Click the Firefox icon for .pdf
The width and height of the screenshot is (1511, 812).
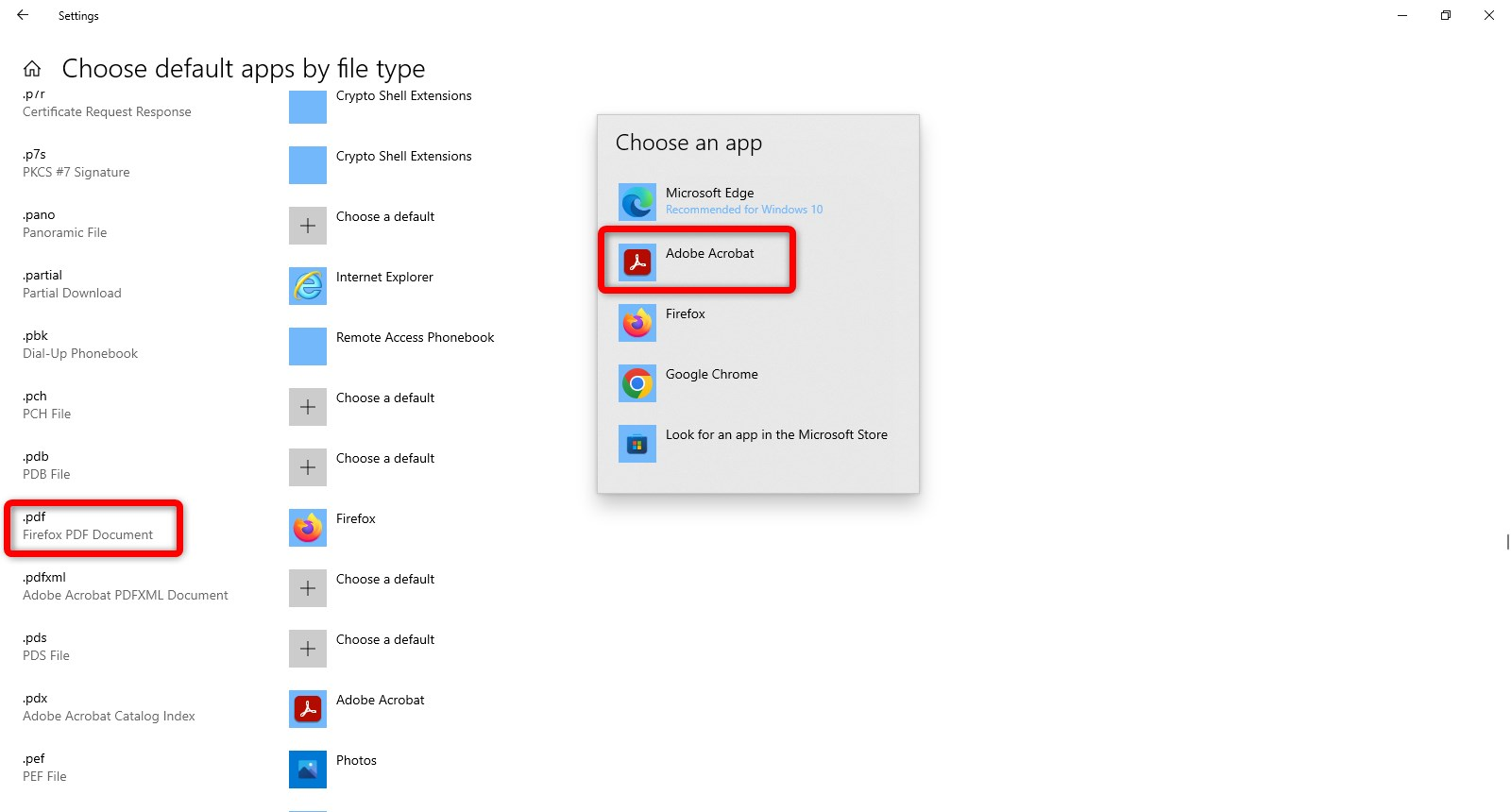(x=308, y=528)
